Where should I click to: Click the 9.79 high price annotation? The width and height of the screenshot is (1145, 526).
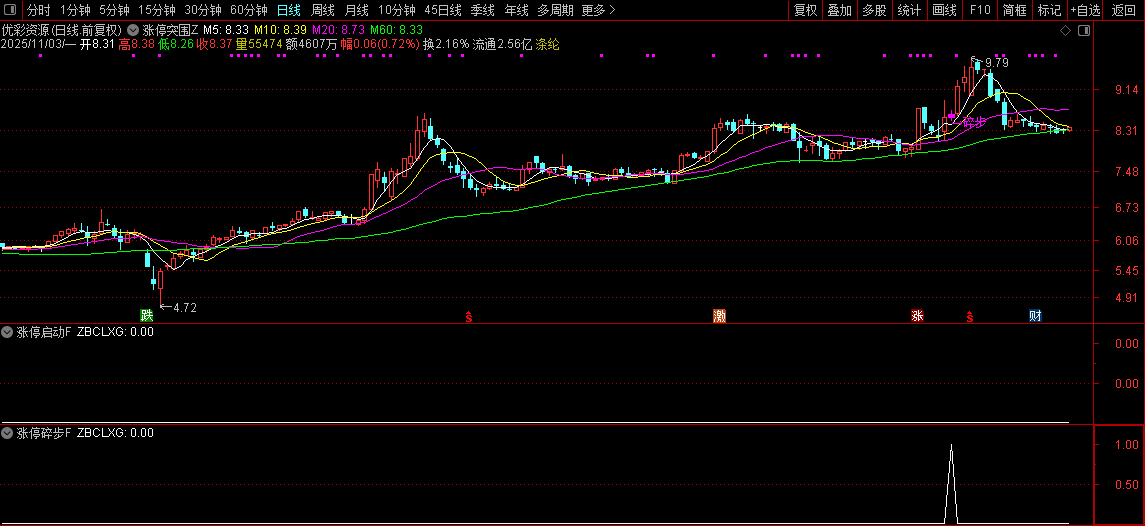click(996, 63)
